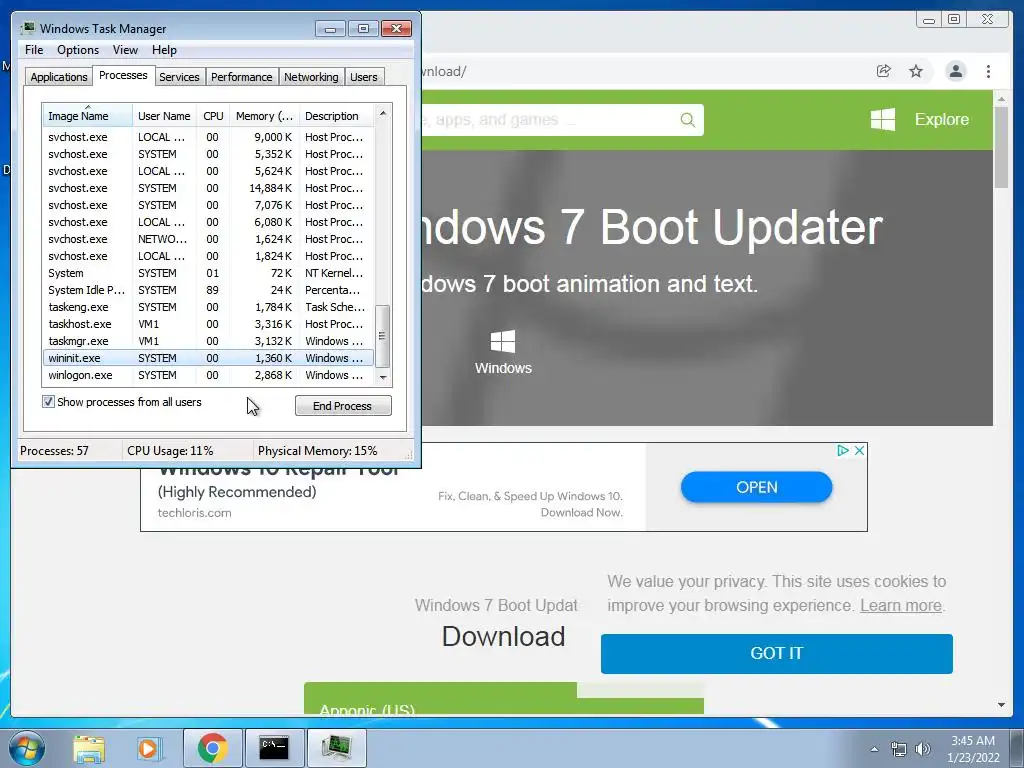Select svchost.exe row using 14,884 K
Screen dimensions: 1024x768
click(x=208, y=188)
